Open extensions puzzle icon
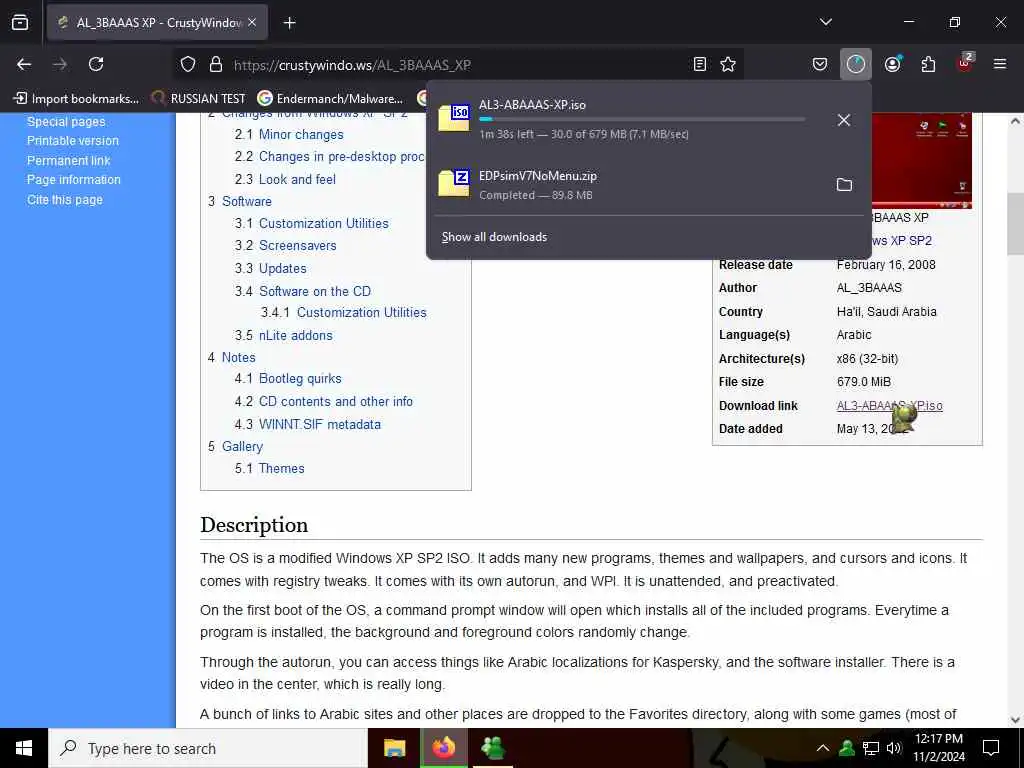The image size is (1024, 768). [x=928, y=64]
